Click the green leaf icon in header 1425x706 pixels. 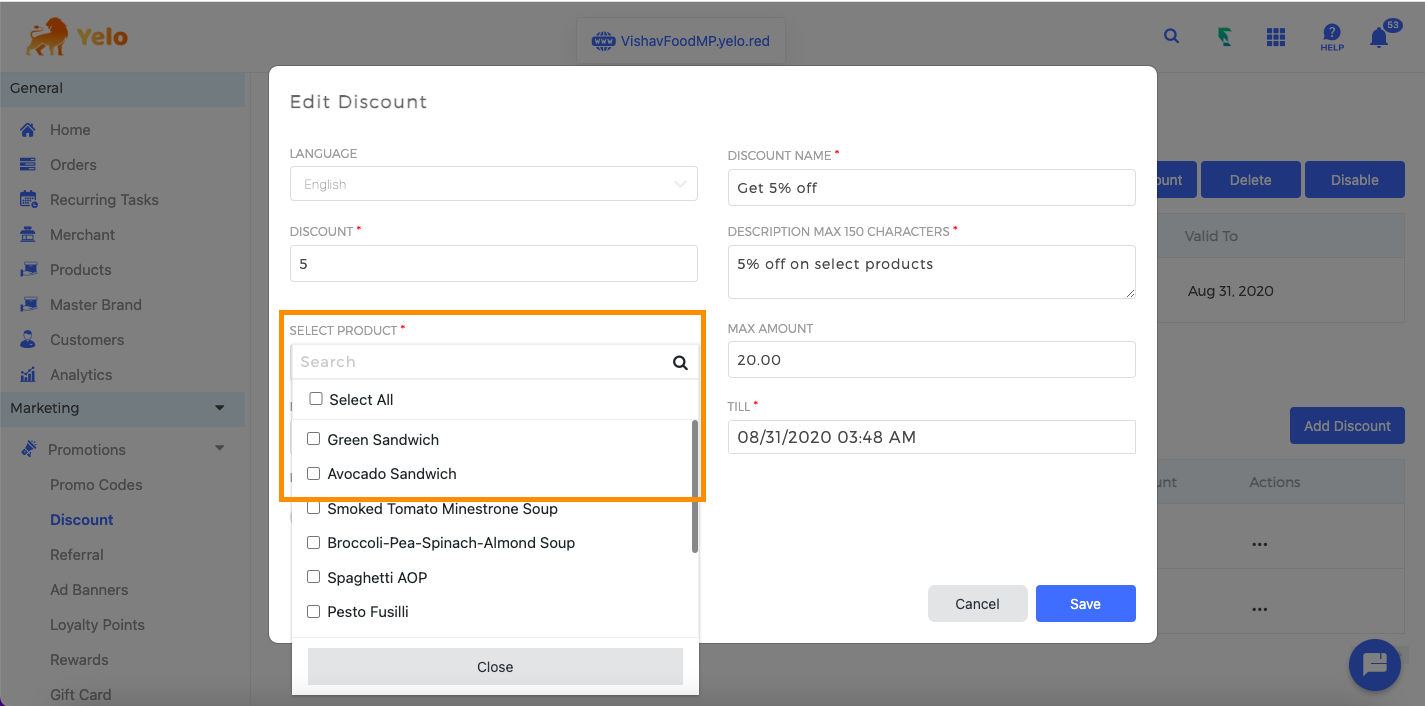1223,37
